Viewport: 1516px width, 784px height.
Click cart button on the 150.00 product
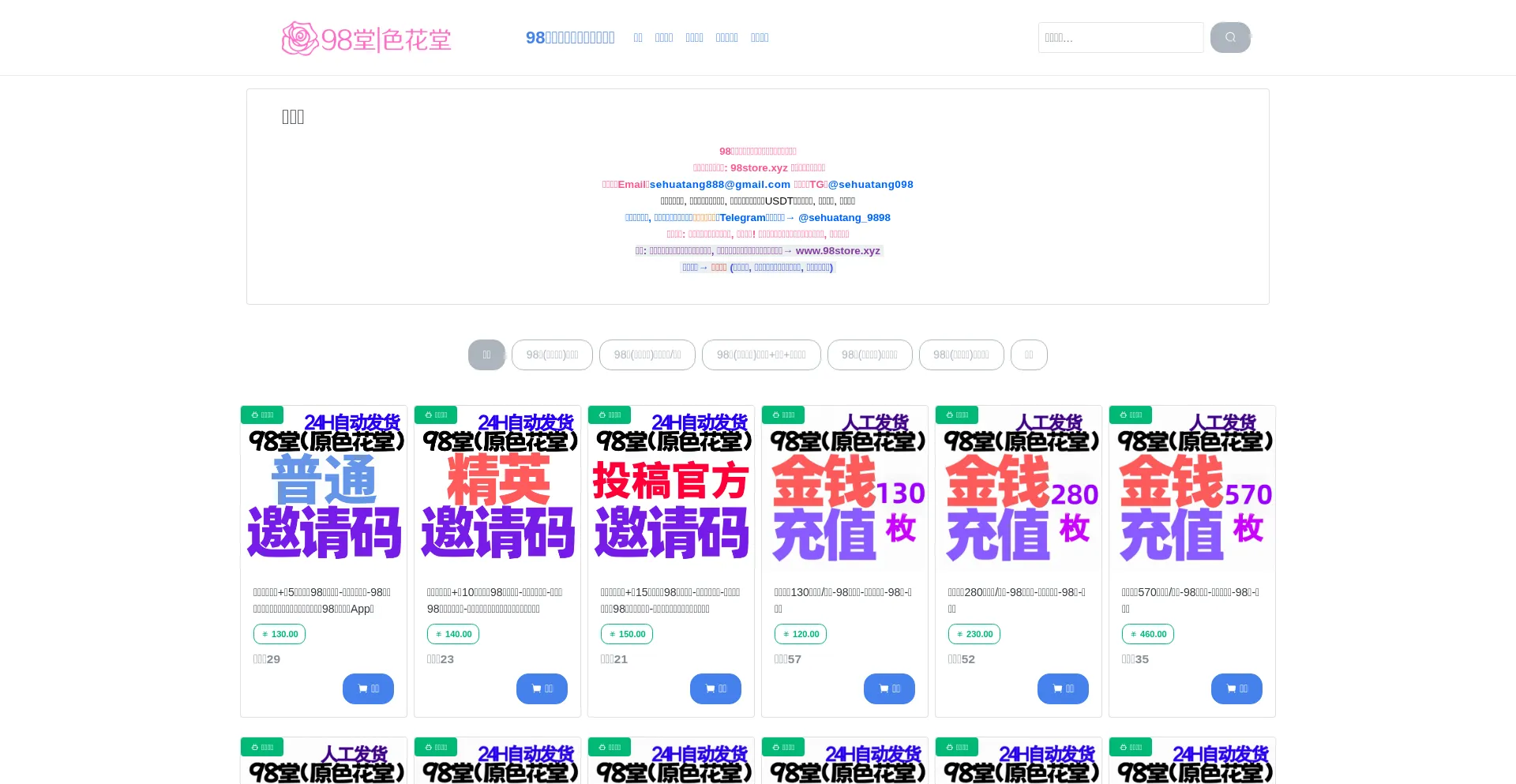(x=715, y=688)
